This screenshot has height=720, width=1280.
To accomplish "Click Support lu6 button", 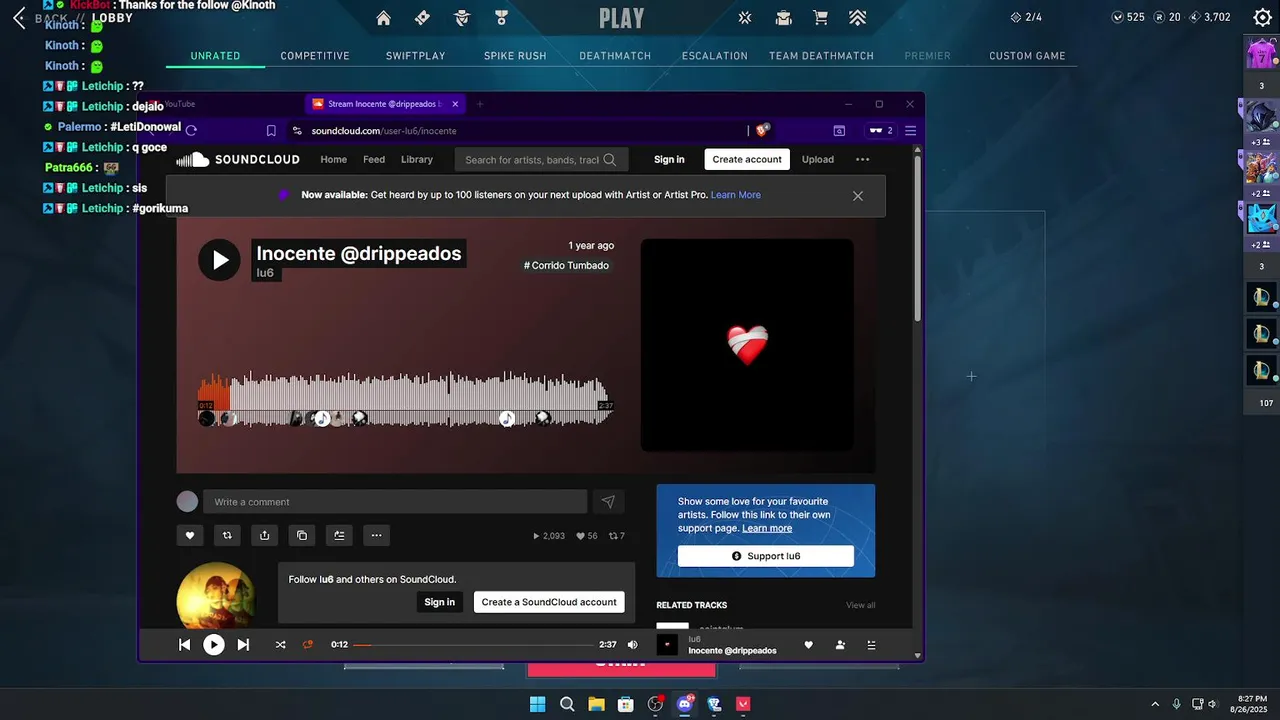I will [x=766, y=556].
